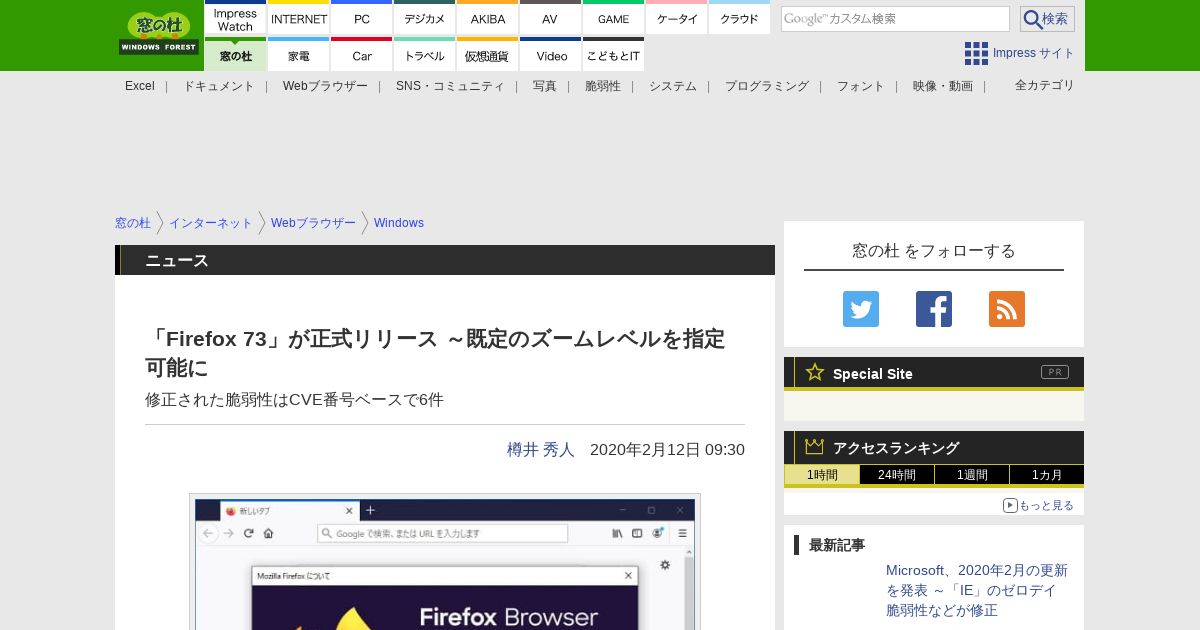Go to the Webブラウザー category in menu bar
1200x630 pixels.
325,86
